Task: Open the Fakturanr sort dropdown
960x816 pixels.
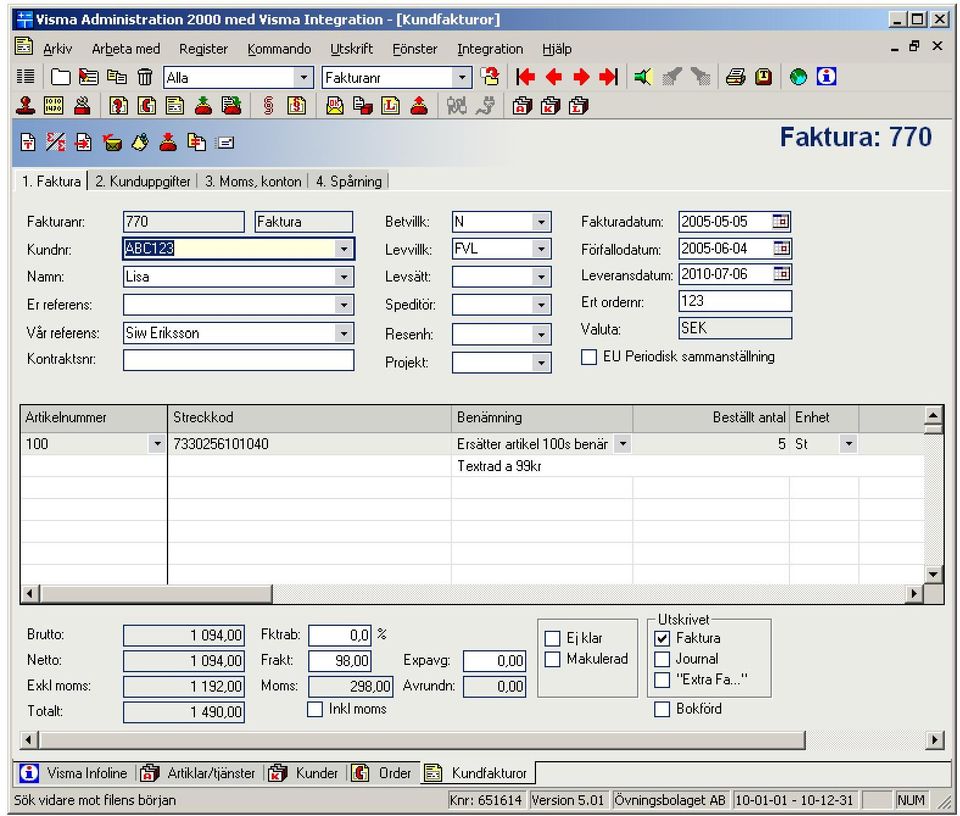Action: [x=462, y=78]
